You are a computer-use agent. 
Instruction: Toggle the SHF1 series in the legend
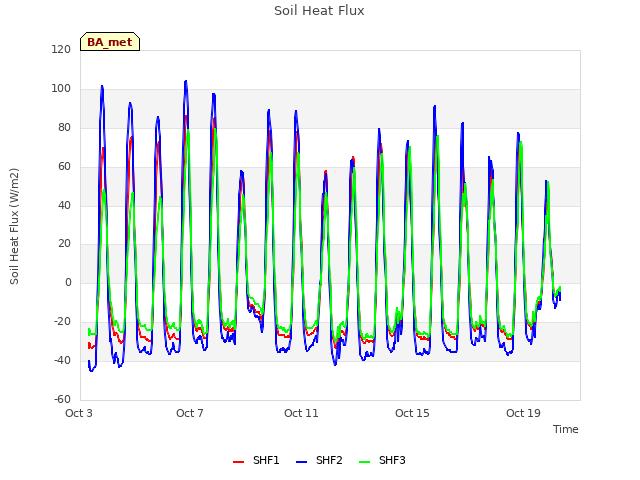click(x=256, y=460)
